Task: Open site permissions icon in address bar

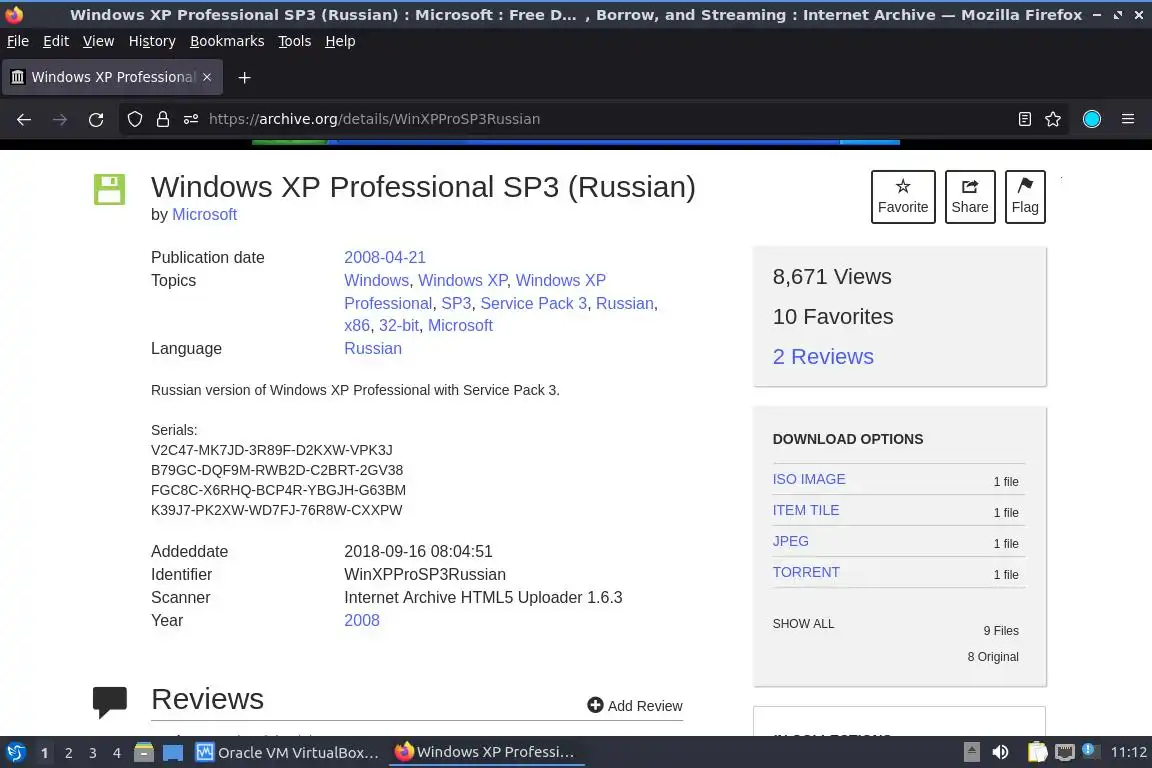Action: point(191,119)
